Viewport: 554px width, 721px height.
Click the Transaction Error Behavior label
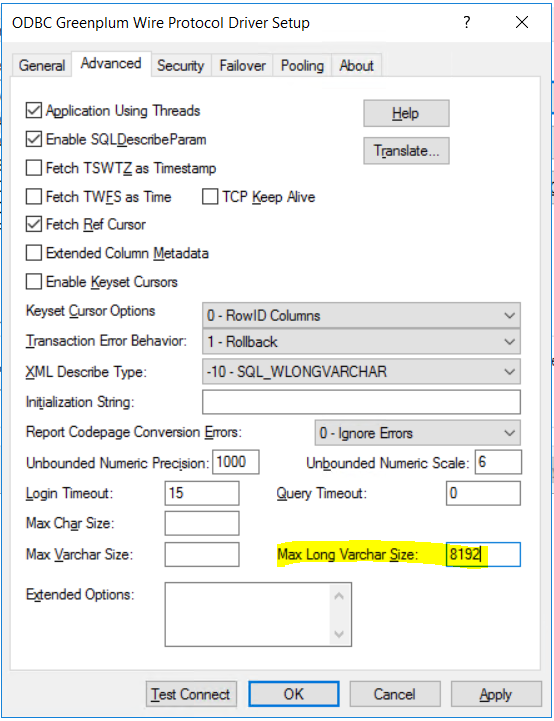click(106, 341)
